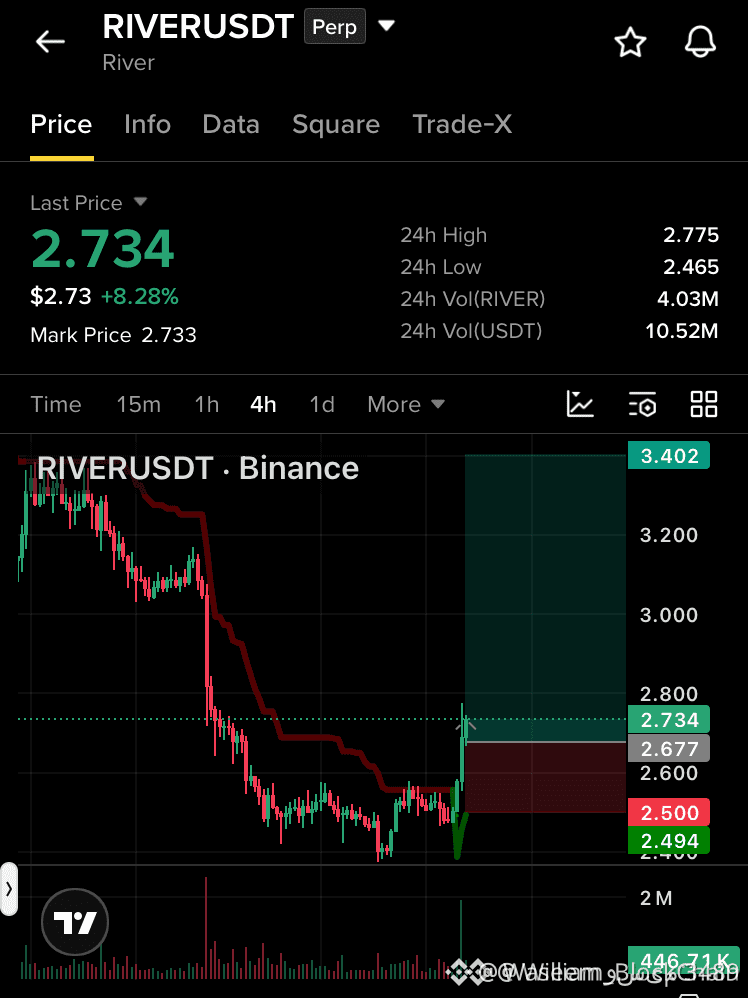Select the 1d timeframe

click(x=322, y=404)
